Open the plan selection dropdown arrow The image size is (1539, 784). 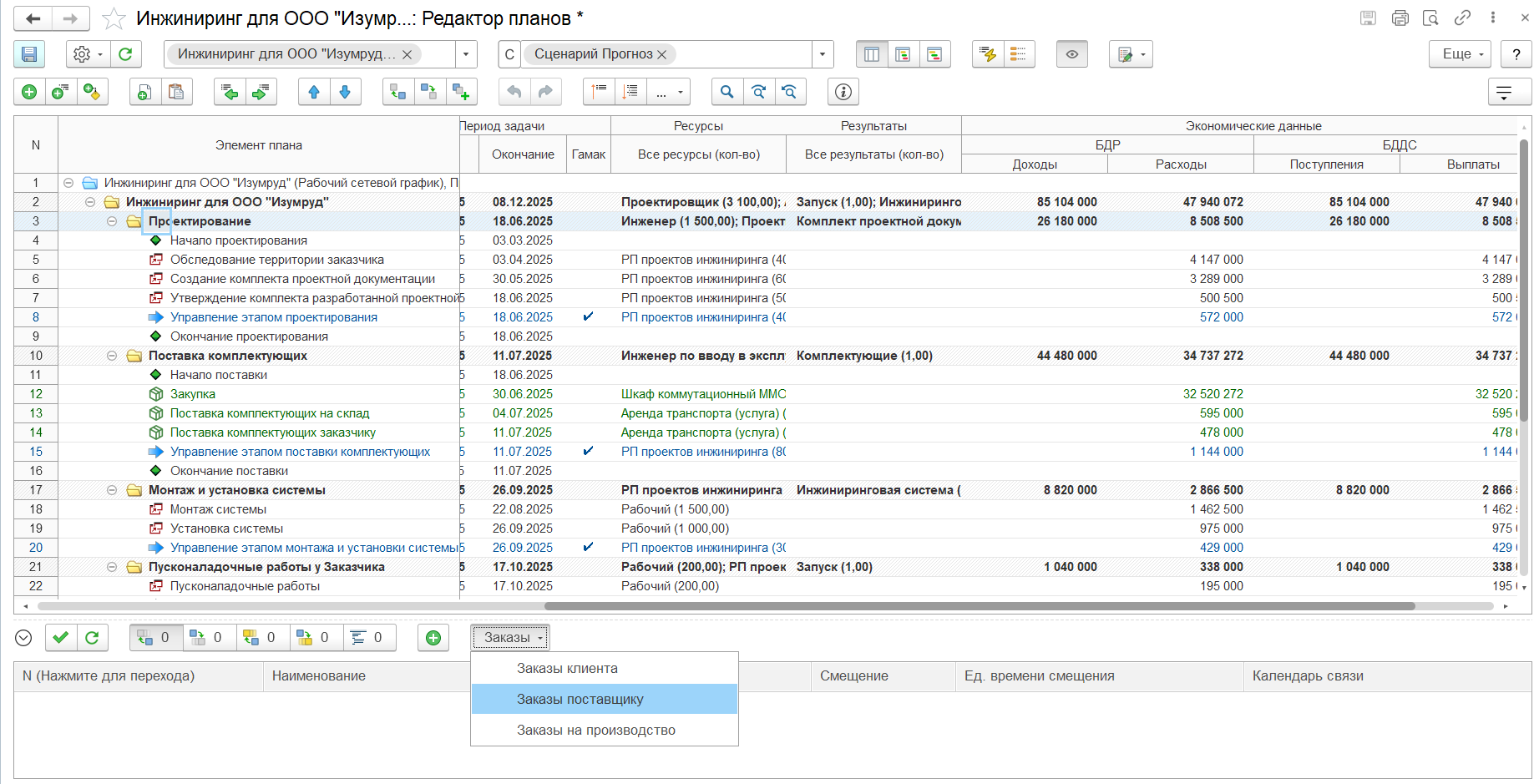pos(466,54)
